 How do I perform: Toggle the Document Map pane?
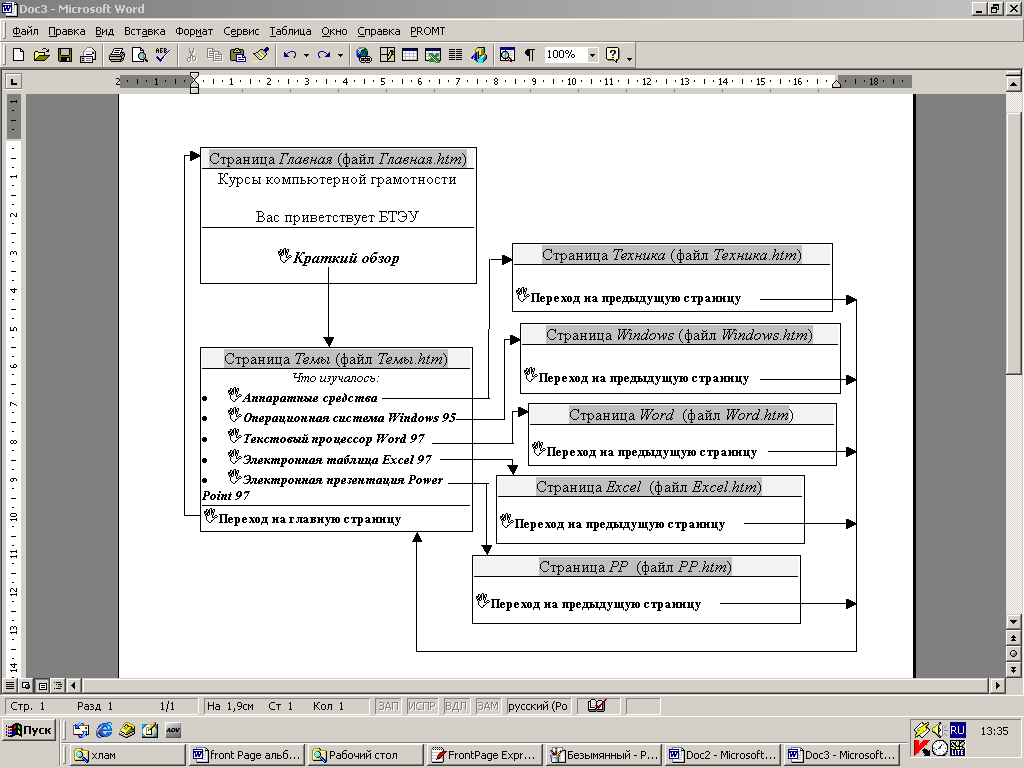[507, 55]
